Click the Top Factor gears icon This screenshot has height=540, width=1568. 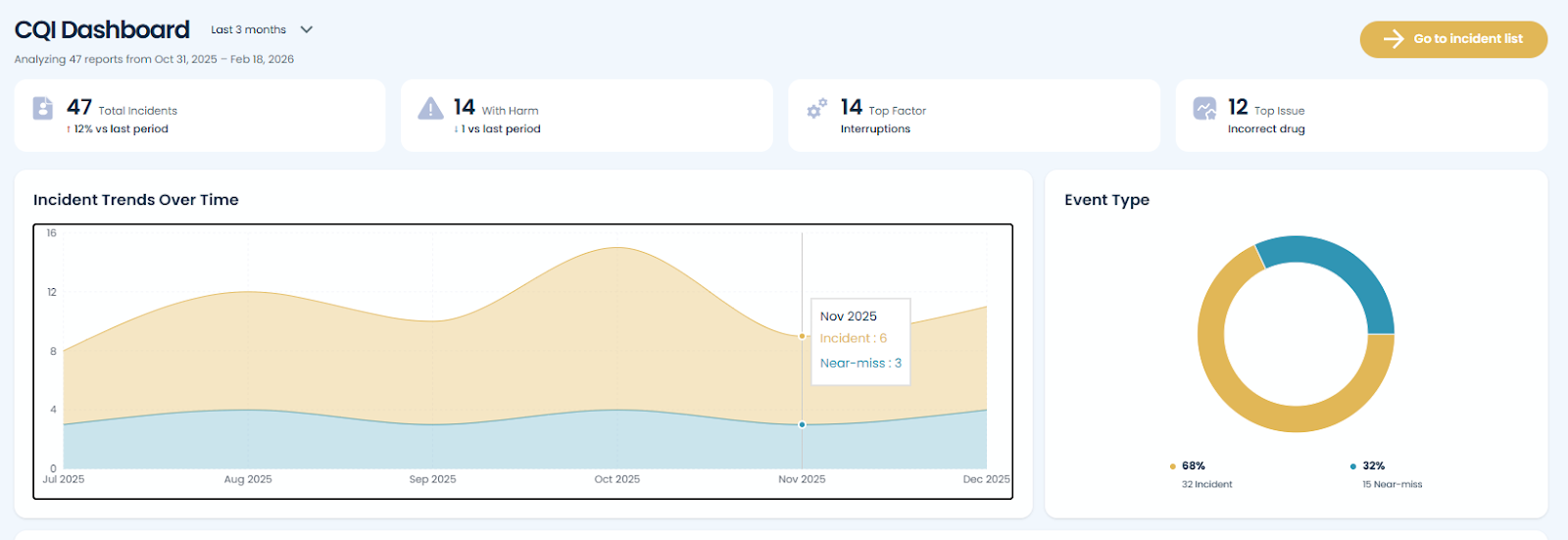816,108
